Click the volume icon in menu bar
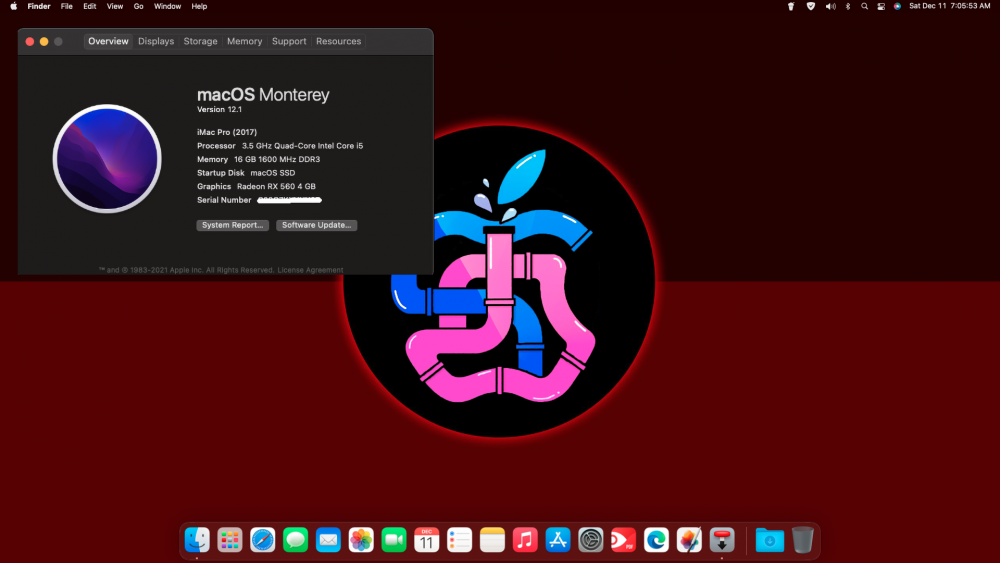This screenshot has height=563, width=1000. [830, 6]
